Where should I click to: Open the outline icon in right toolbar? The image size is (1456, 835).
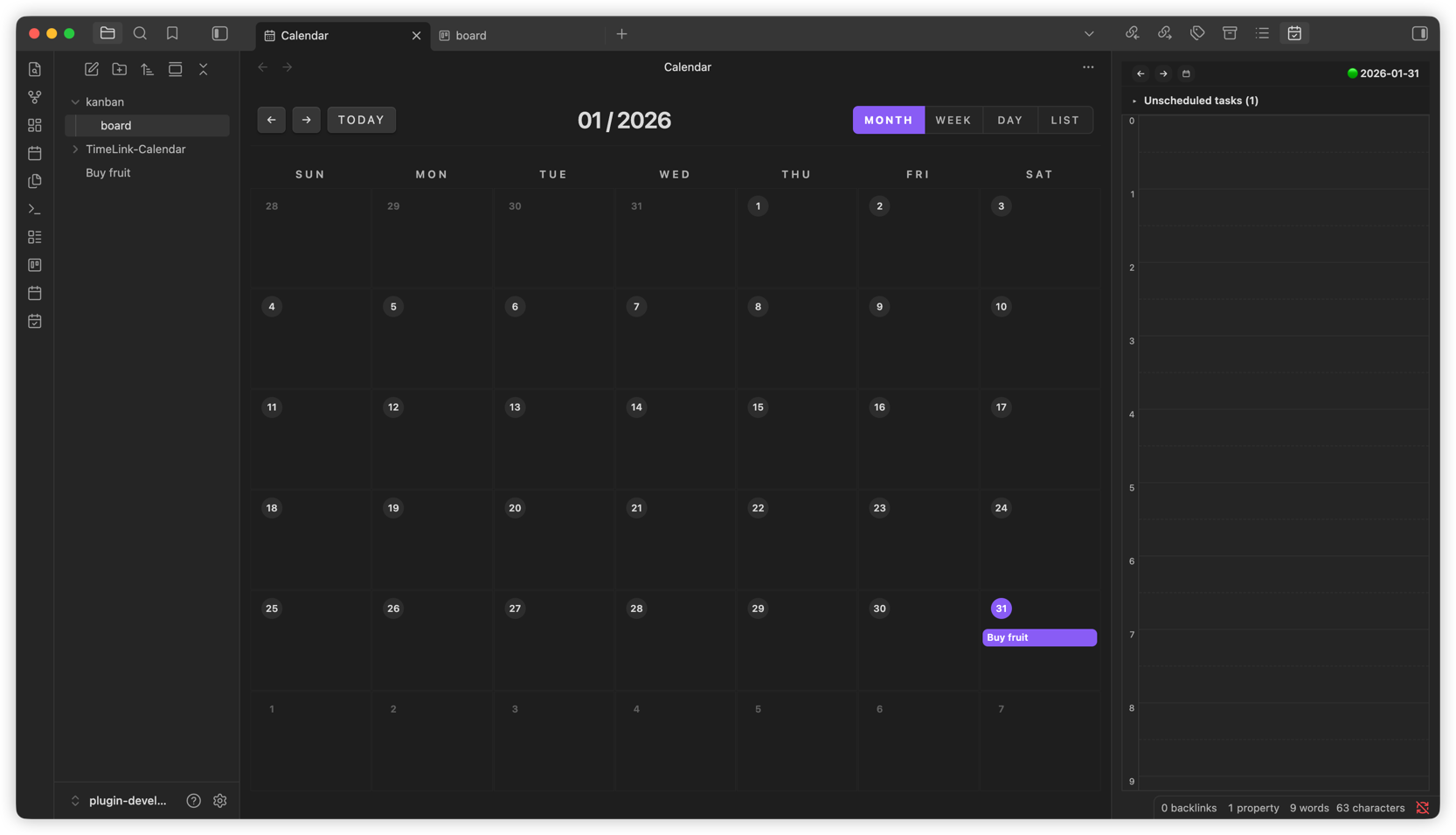[x=1261, y=32]
